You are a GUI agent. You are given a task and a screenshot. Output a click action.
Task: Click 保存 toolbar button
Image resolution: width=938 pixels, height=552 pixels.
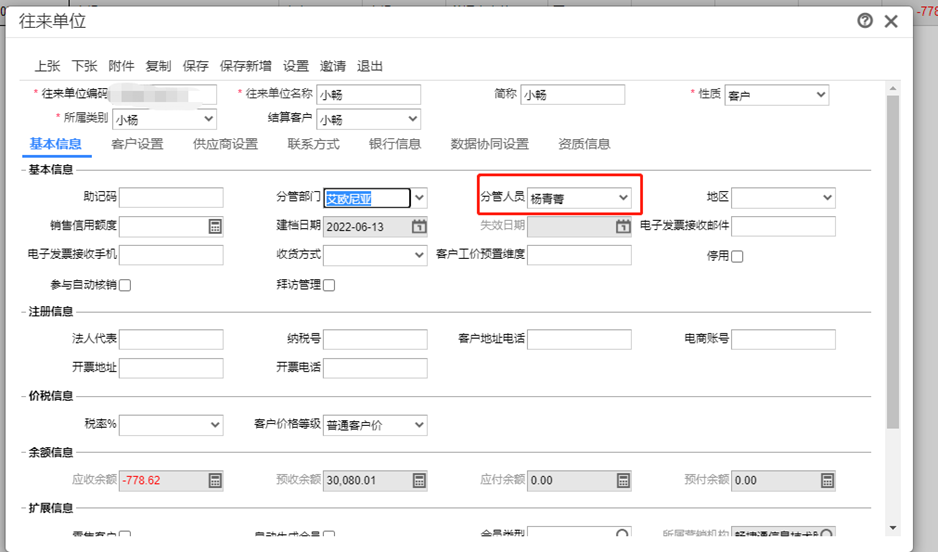pyautogui.click(x=196, y=66)
